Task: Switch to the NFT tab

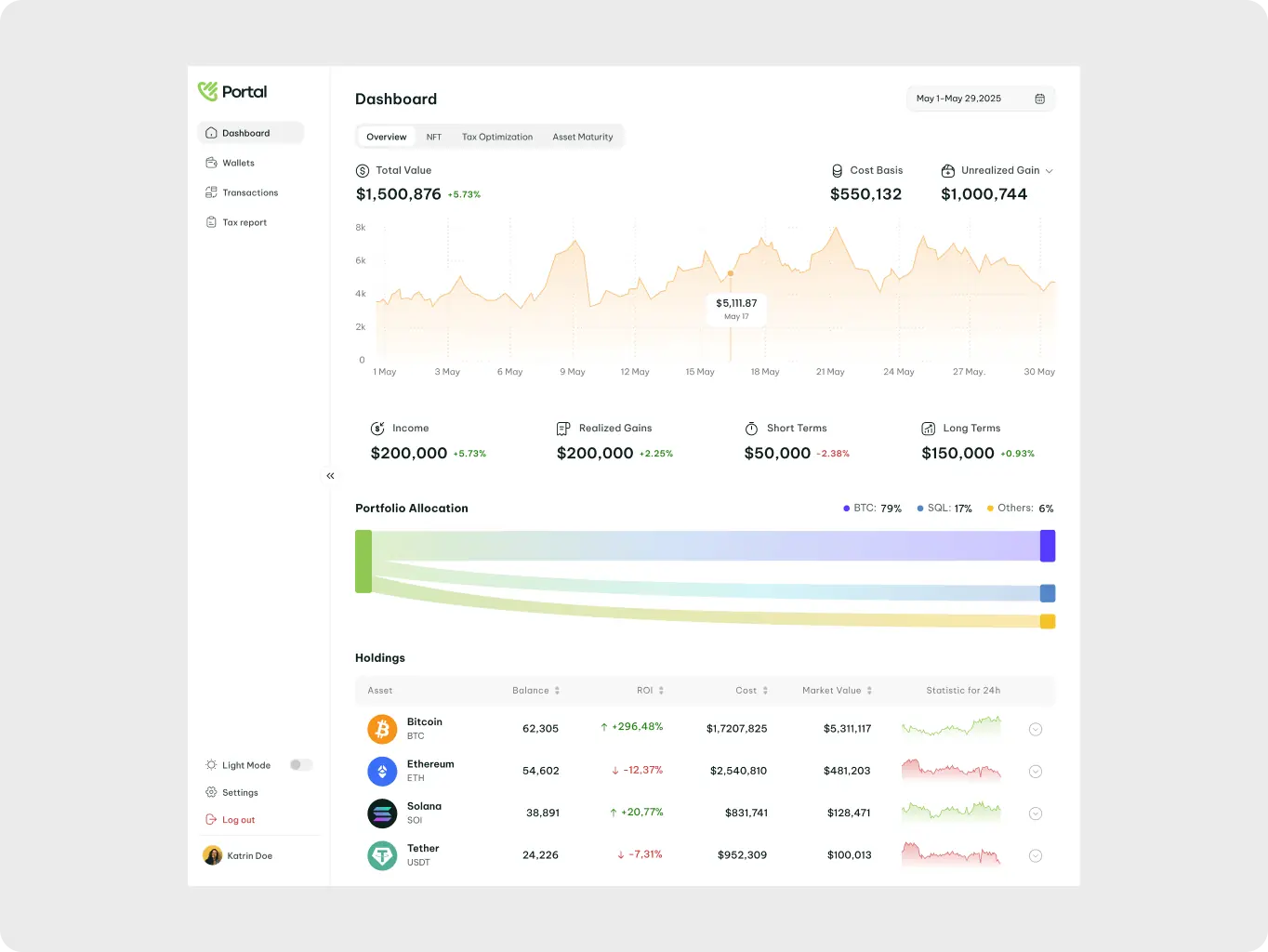Action: [x=433, y=137]
